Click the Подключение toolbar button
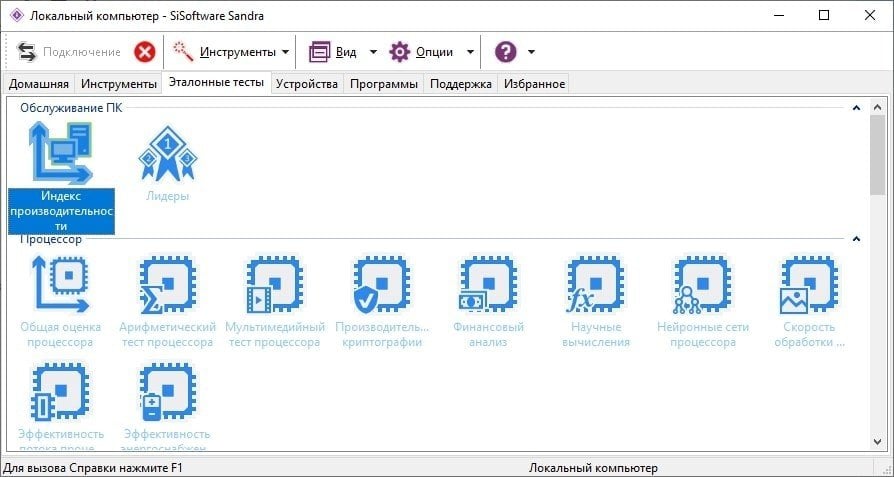 (69, 52)
